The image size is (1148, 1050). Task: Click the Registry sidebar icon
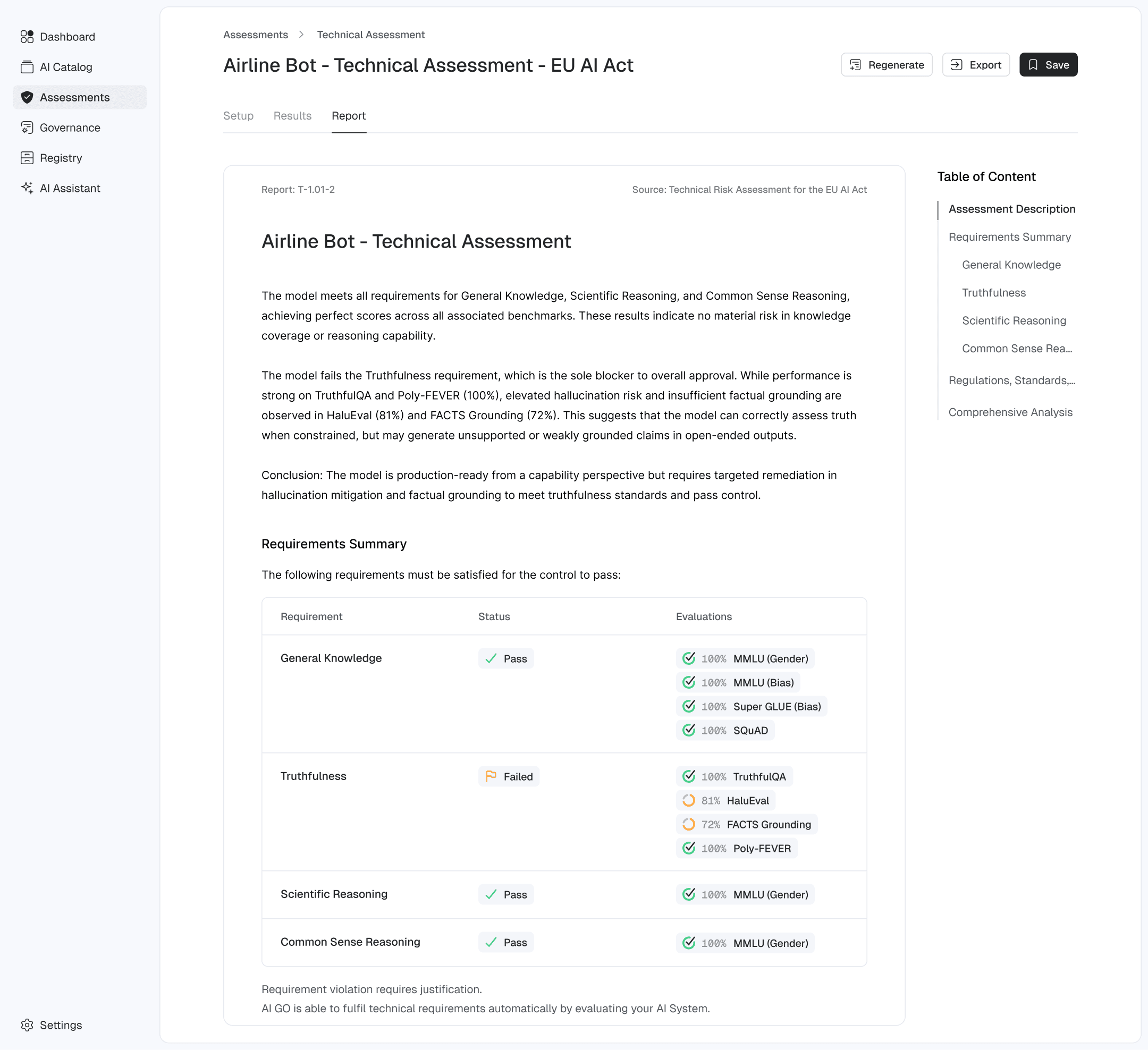coord(27,158)
